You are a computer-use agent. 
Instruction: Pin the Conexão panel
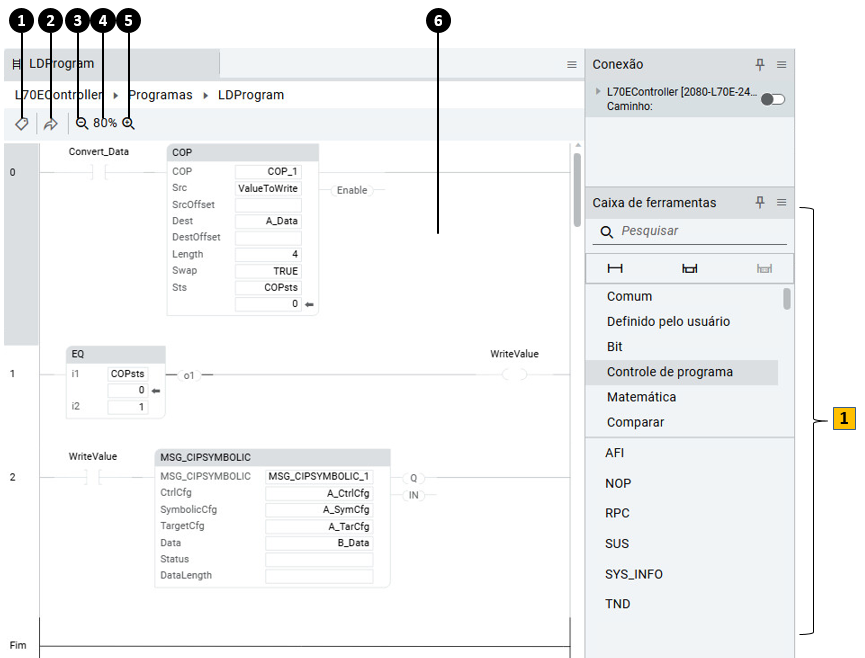coord(760,64)
